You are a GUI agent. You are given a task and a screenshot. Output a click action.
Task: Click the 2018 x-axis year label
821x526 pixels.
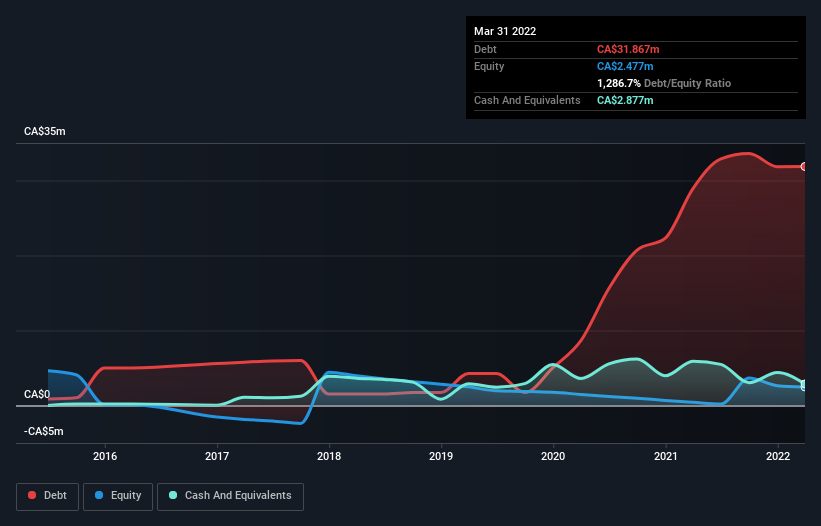coord(329,456)
